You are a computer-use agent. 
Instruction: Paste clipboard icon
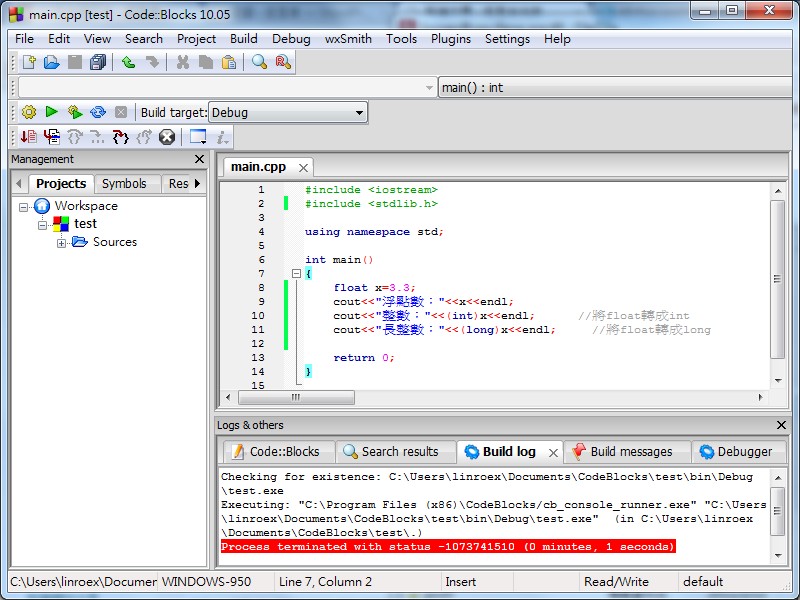tap(229, 62)
